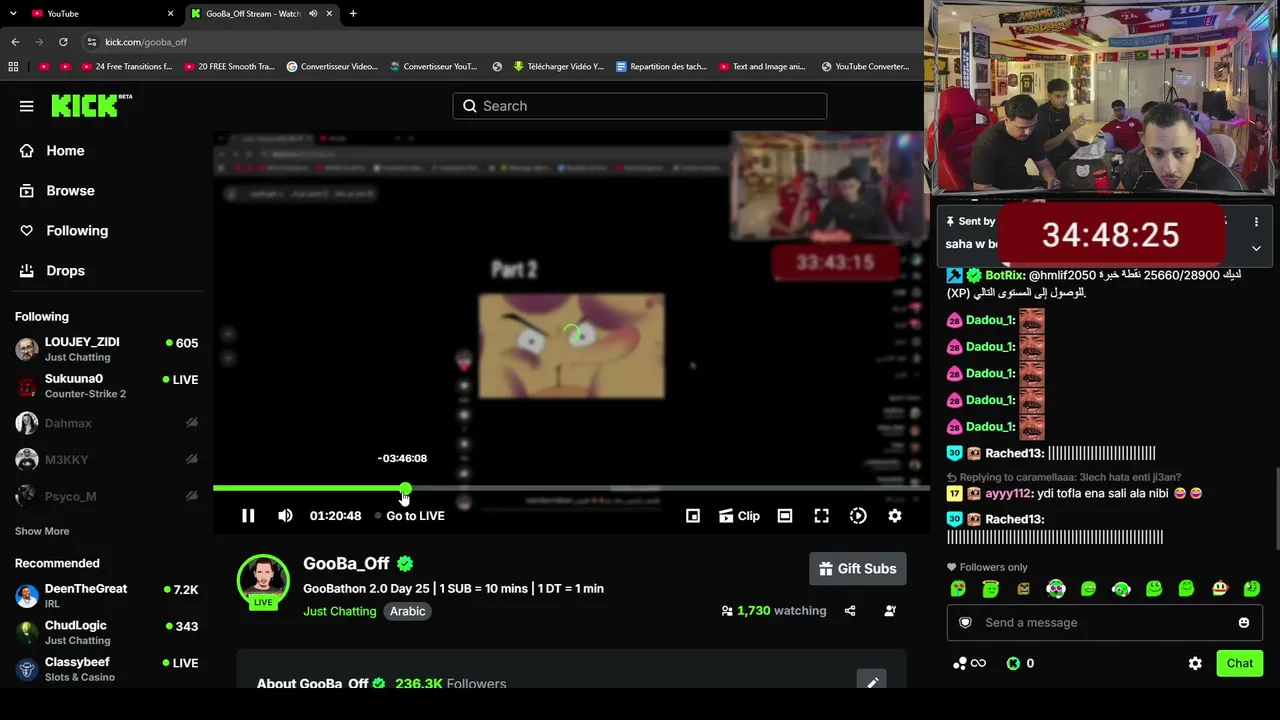Open Sukuuna0 followed channel
Viewport: 1280px width, 720px height.
(x=107, y=386)
